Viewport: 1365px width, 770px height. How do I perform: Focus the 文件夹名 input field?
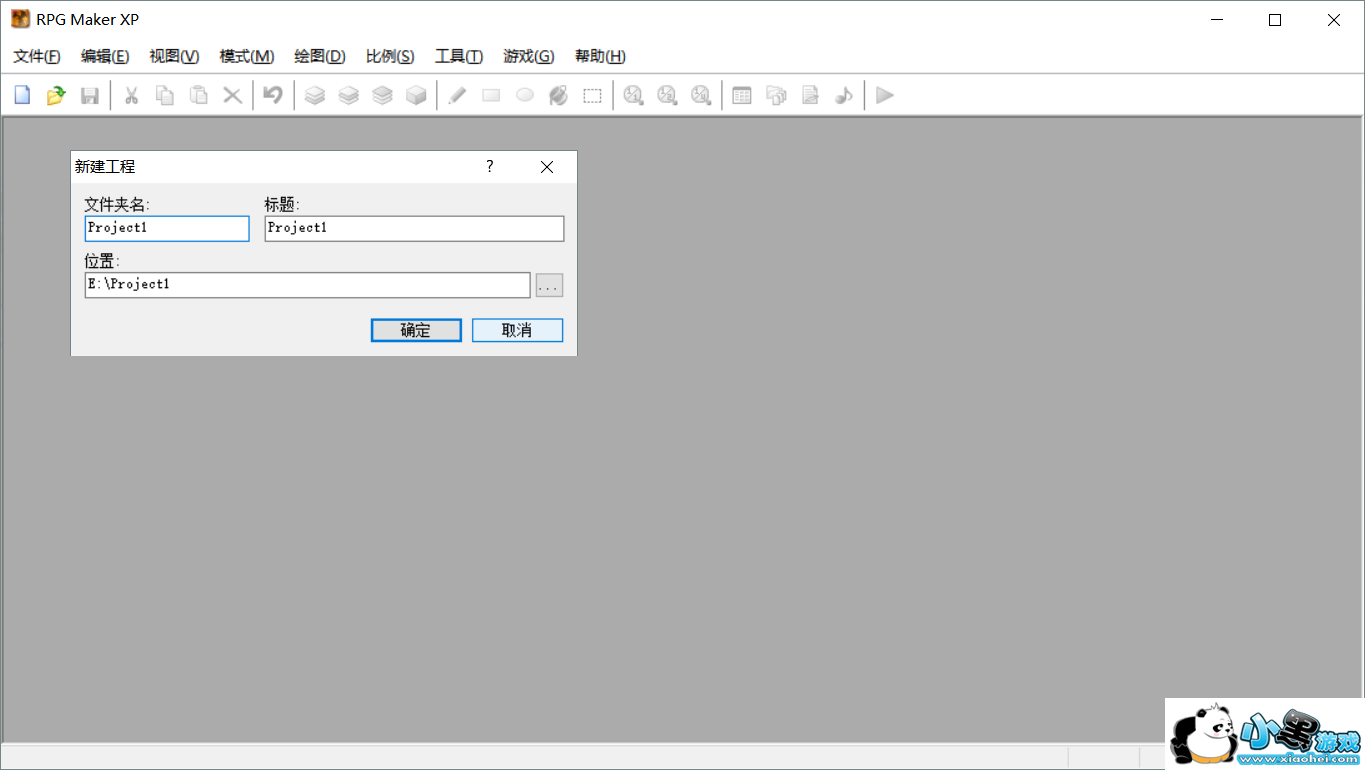pos(167,228)
